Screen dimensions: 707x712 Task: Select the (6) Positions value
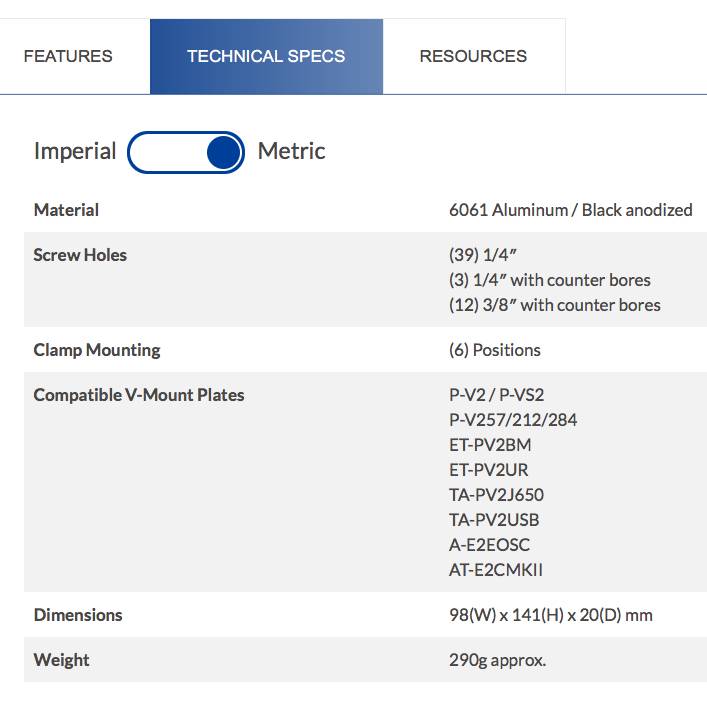click(494, 350)
